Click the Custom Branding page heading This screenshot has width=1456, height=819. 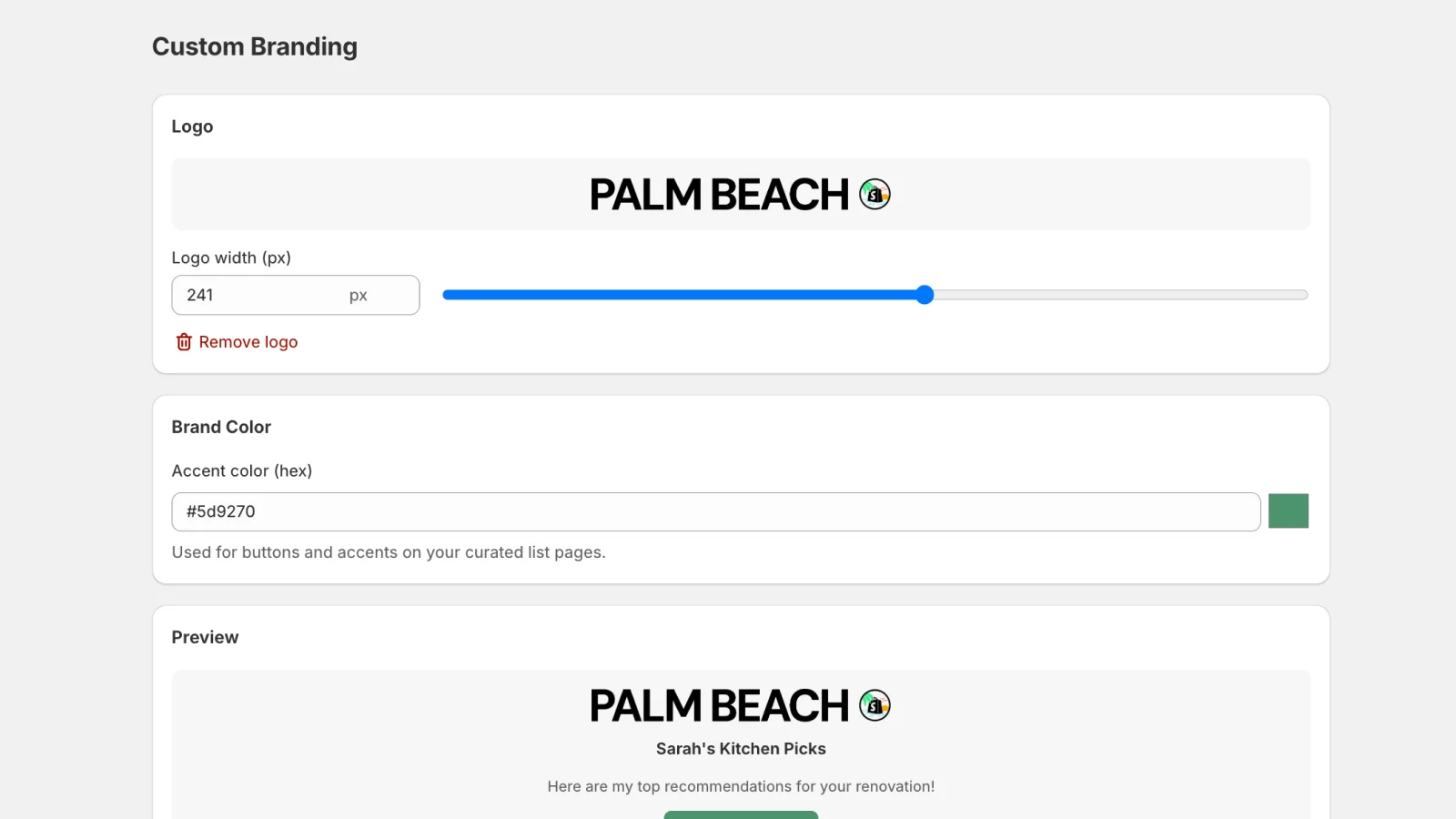click(255, 46)
